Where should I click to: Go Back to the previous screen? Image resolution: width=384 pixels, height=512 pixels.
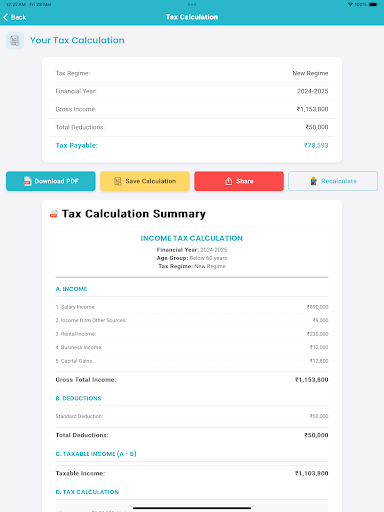point(15,17)
